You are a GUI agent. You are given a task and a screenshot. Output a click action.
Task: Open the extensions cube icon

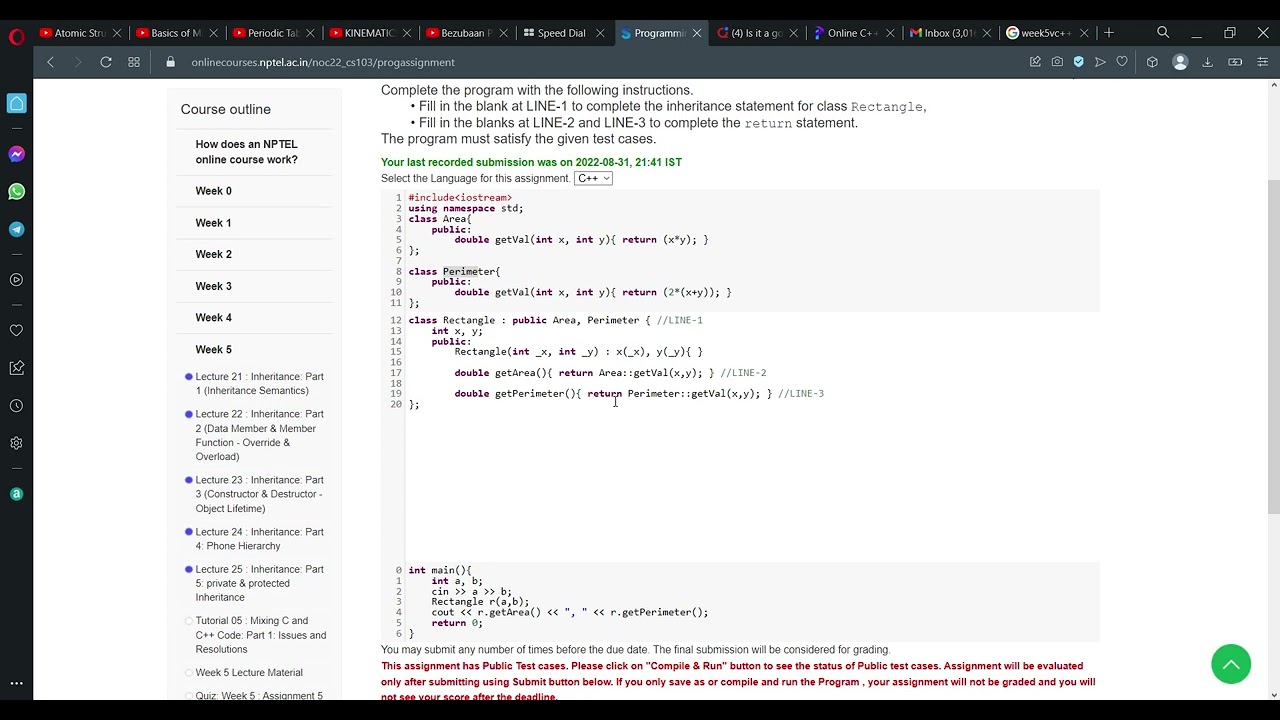tap(1152, 62)
